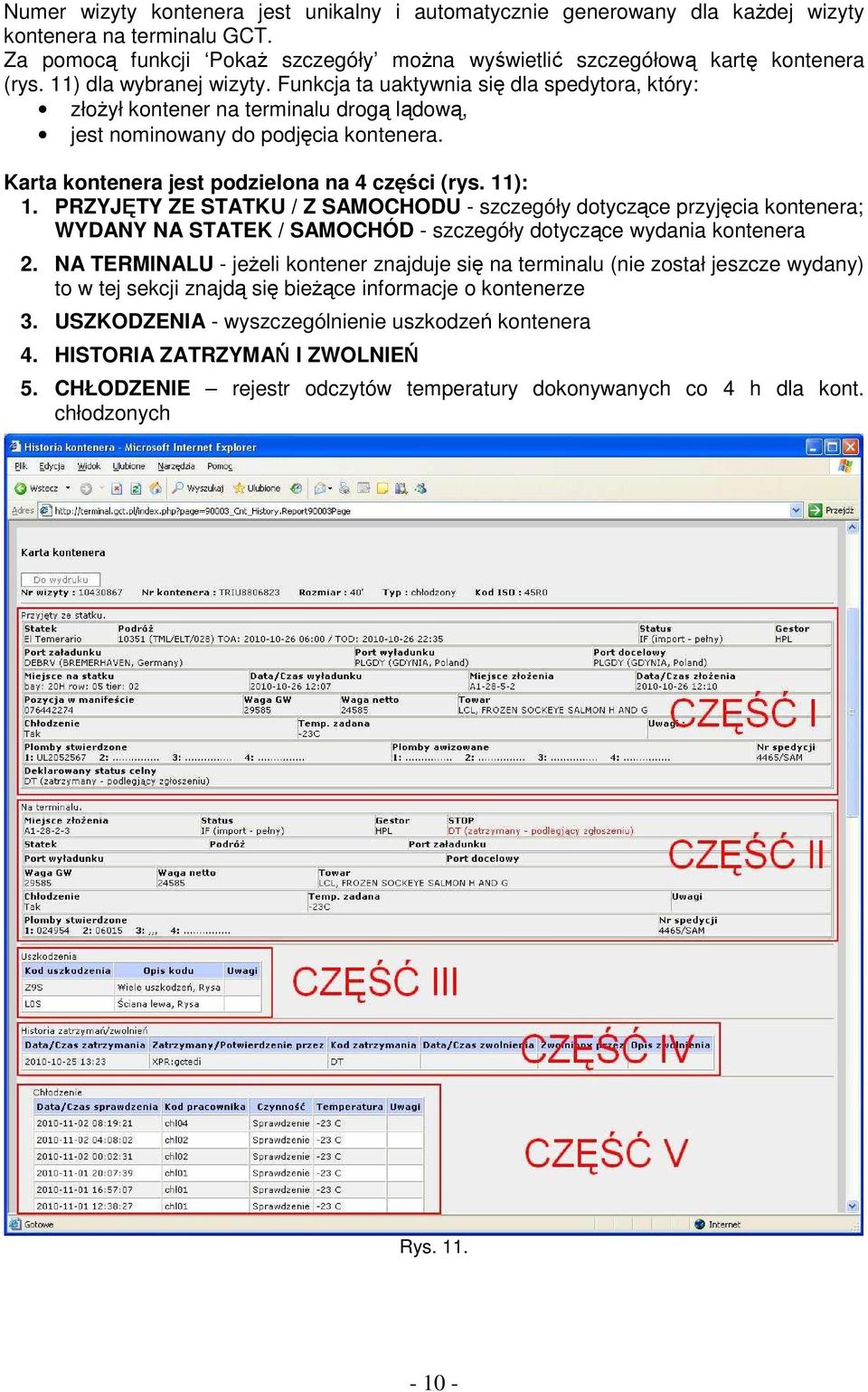Open the Ulubione menu in menu bar
Image resolution: width=868 pixels, height=1392 pixels.
pyautogui.click(x=128, y=467)
